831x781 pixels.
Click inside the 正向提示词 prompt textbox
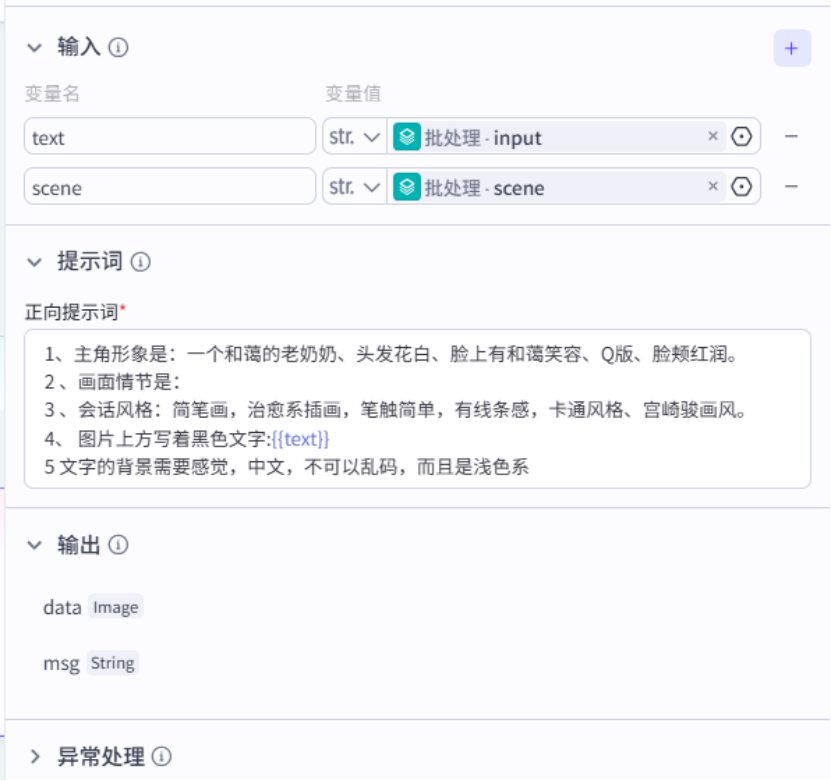417,408
